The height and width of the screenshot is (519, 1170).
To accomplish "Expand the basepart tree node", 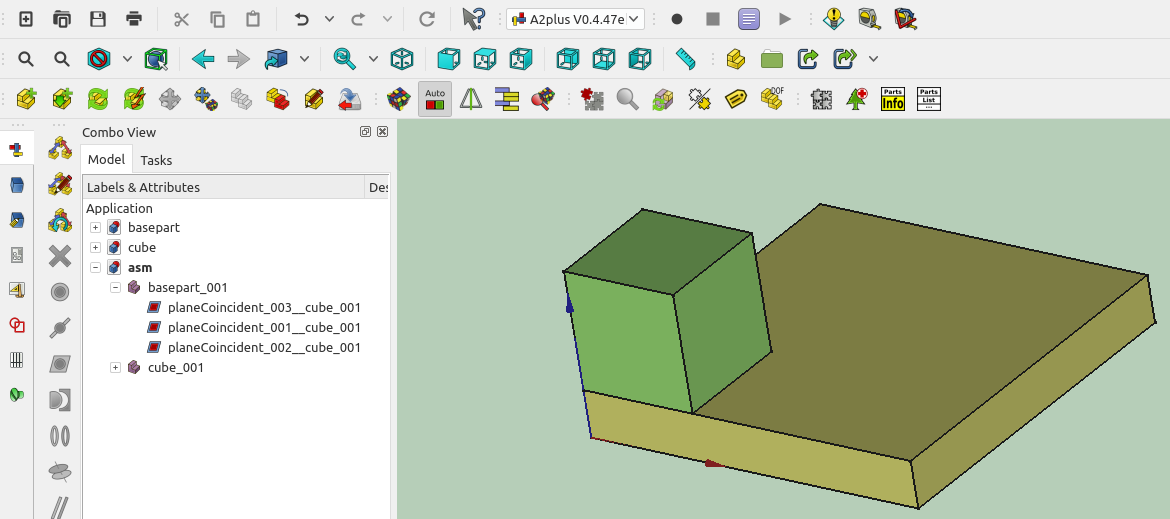I will 96,228.
